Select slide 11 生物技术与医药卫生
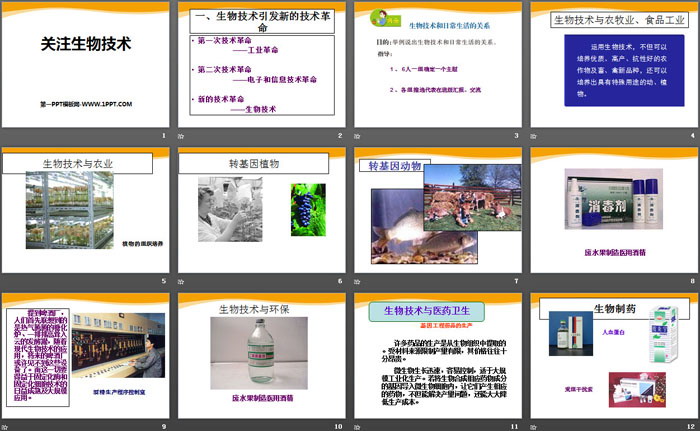700x431 pixels. click(x=438, y=356)
